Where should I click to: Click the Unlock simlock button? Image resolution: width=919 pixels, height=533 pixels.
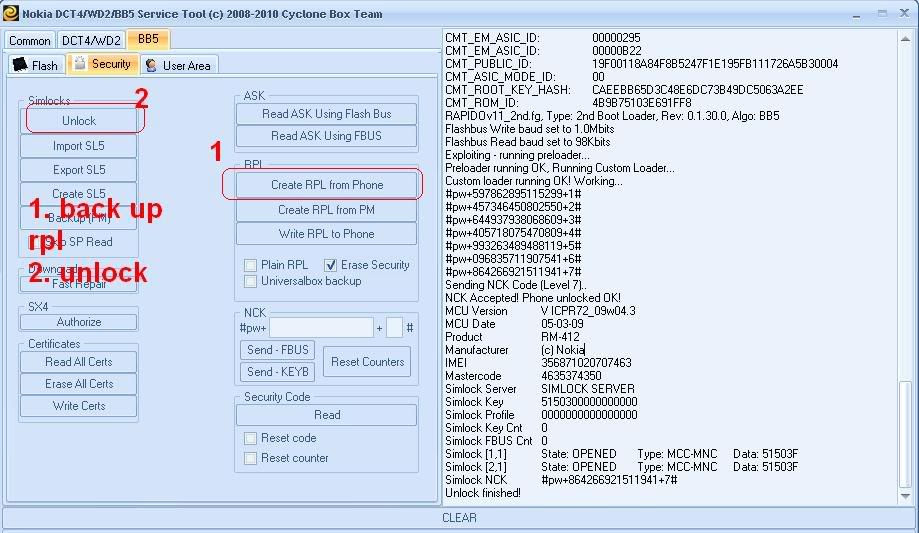[79, 121]
